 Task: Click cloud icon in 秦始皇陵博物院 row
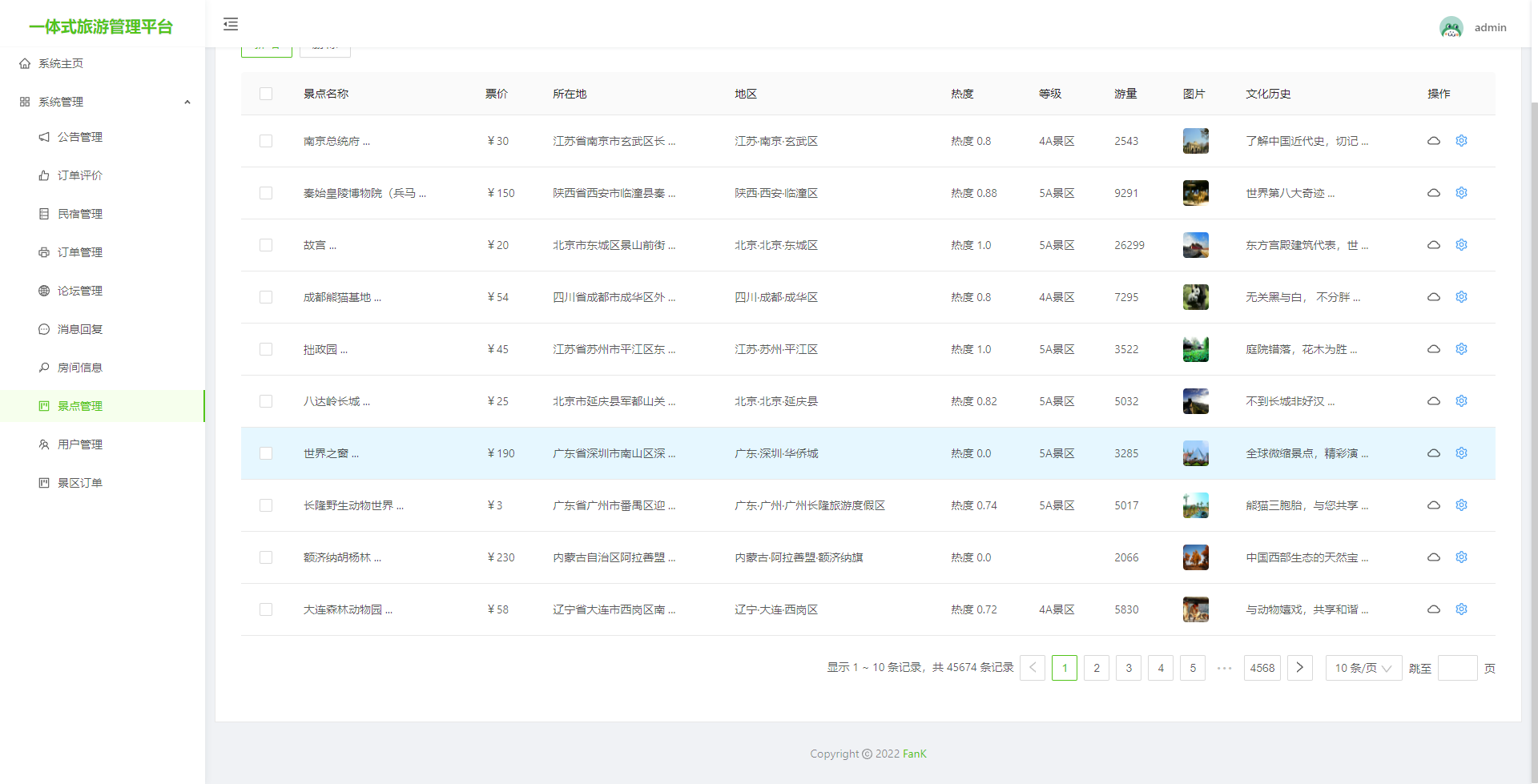coord(1434,193)
